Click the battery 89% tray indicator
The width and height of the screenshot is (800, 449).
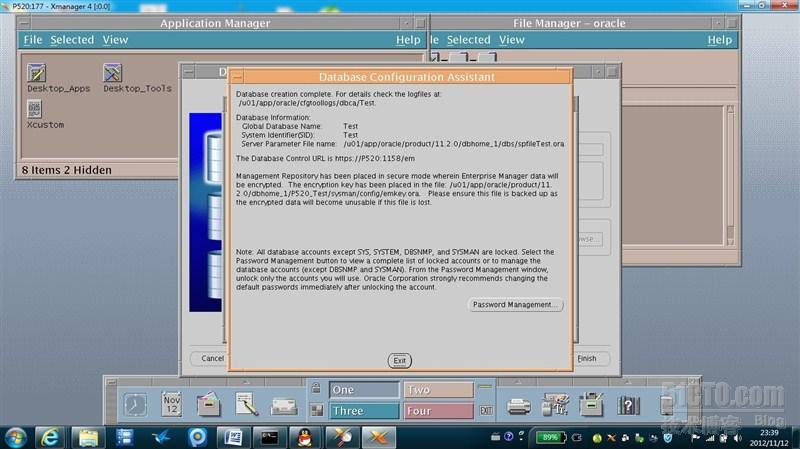551,437
